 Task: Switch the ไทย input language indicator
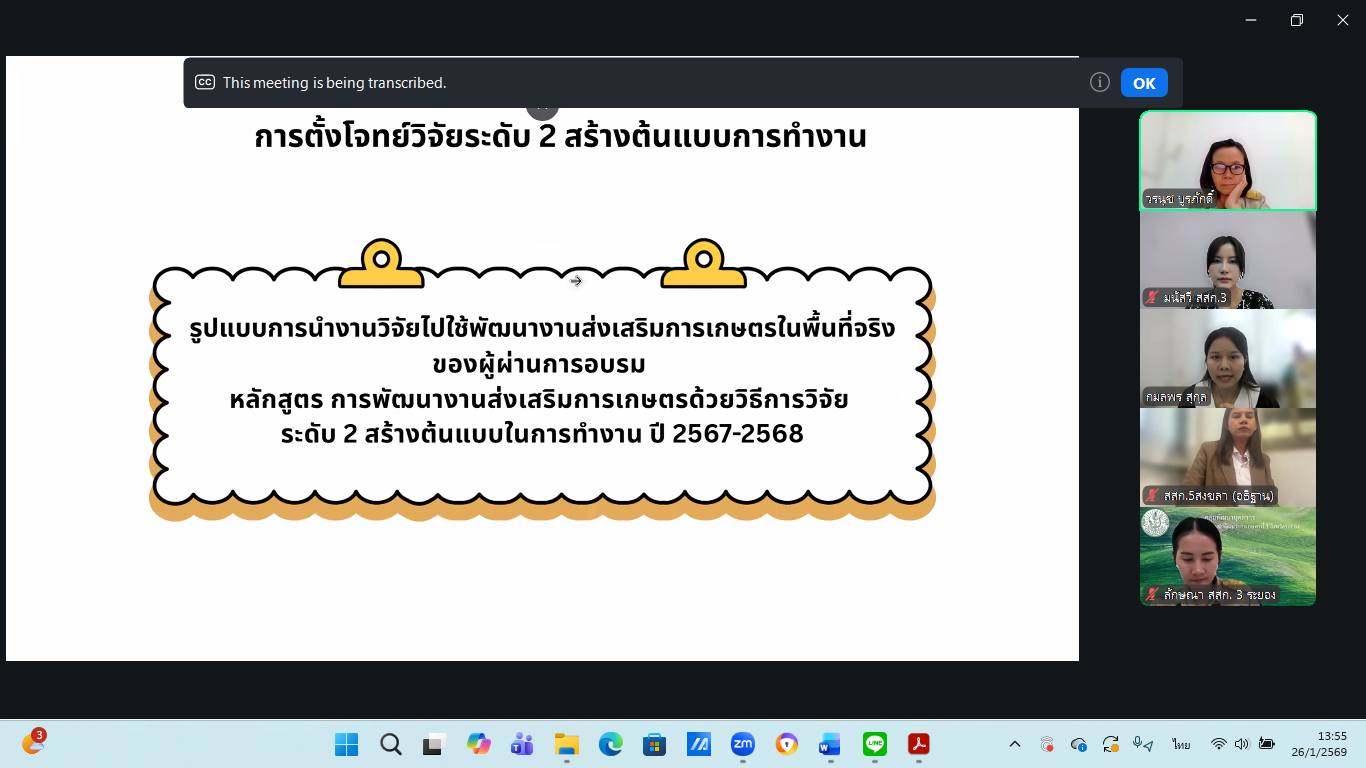point(1182,745)
